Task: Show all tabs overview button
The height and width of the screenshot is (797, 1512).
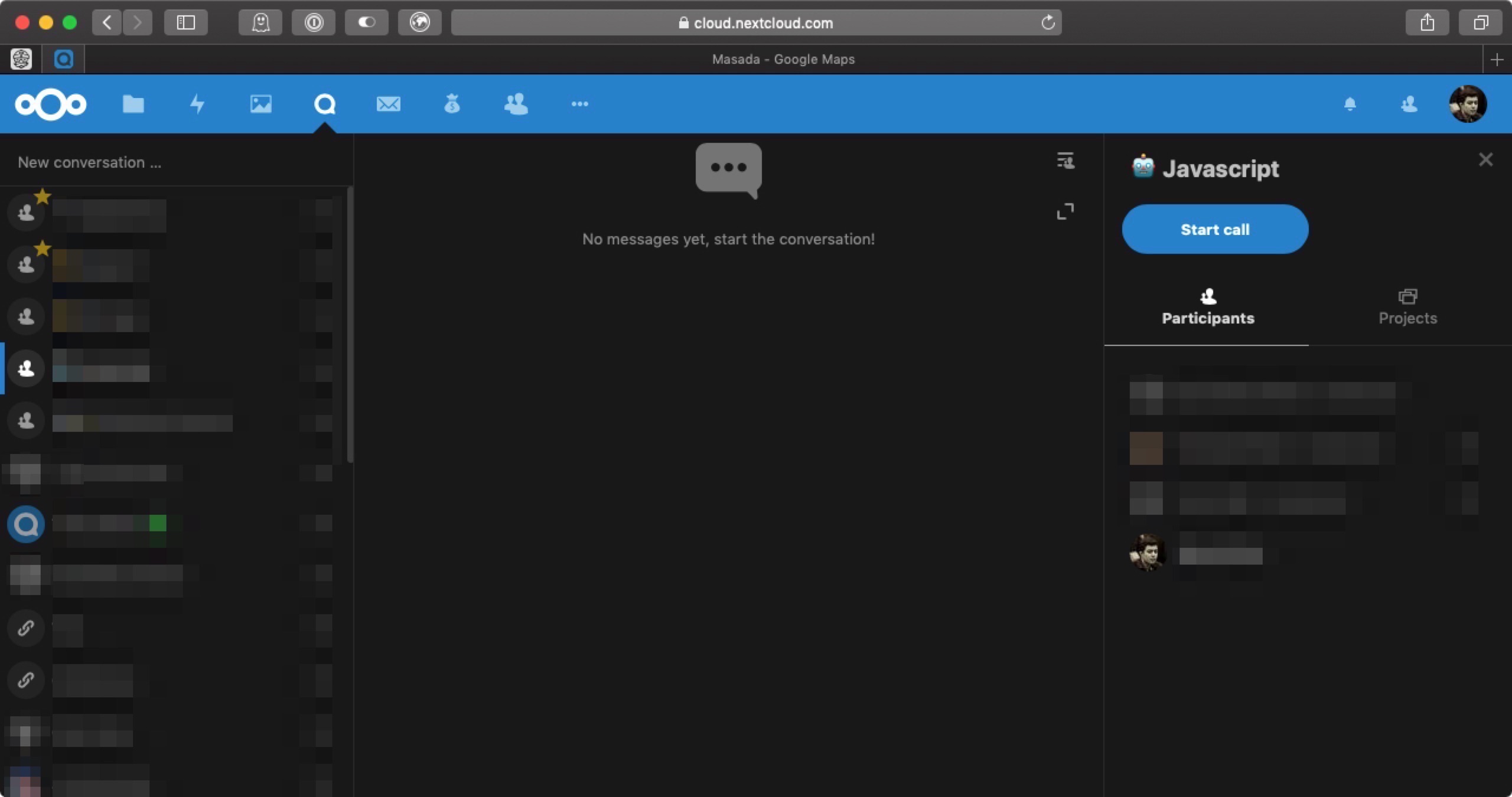Action: click(1481, 22)
